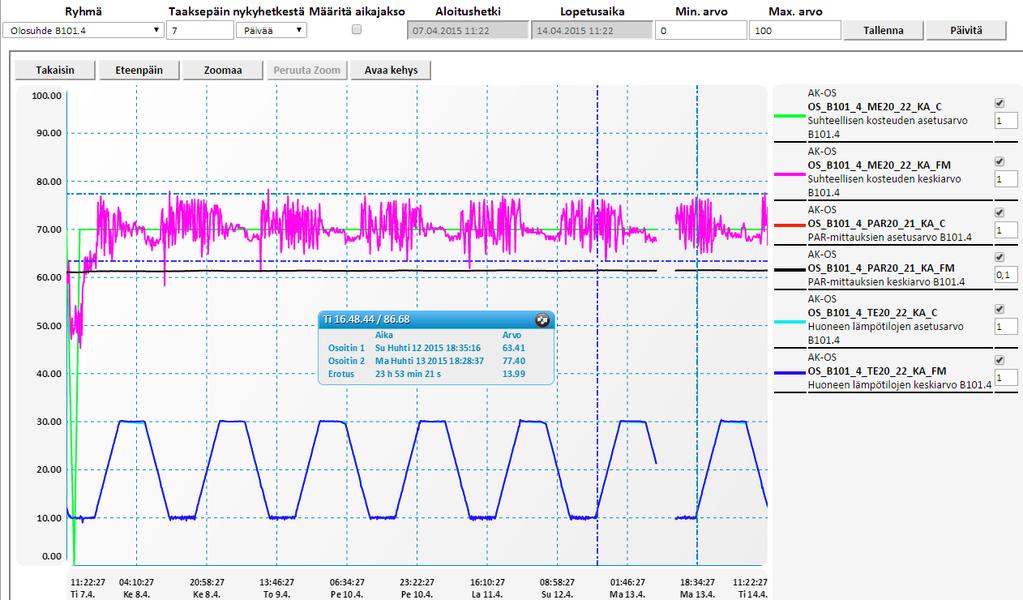Click the time 'Su Huhti 12 2015 18:35:16'

(x=428, y=348)
